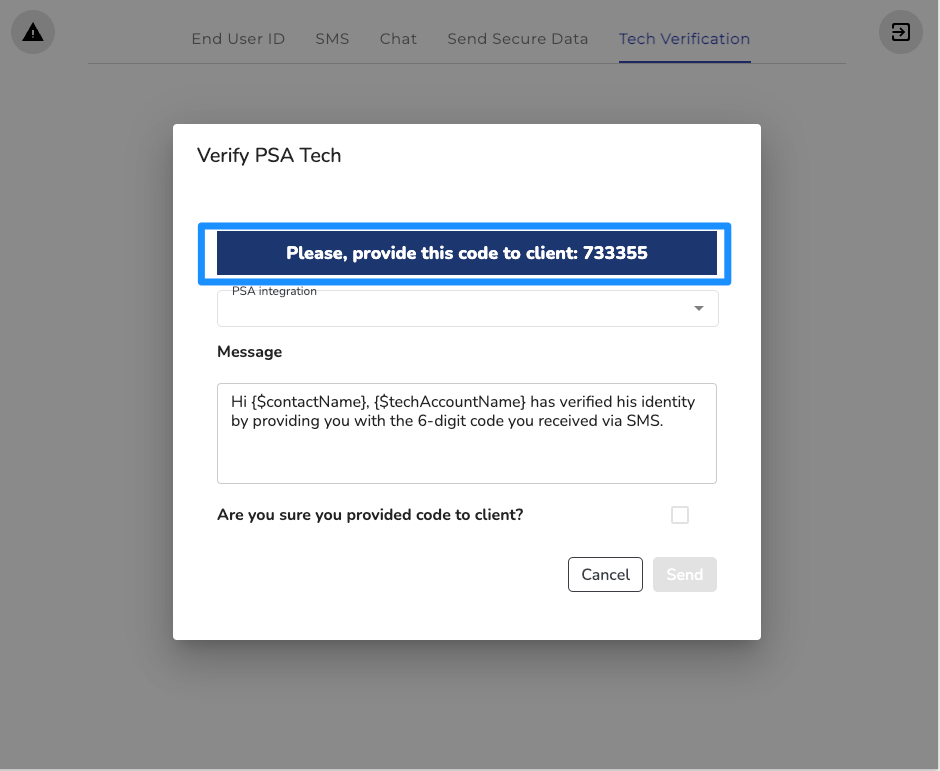This screenshot has height=771, width=940.
Task: Expand the PSA integration dropdown arrow
Action: (699, 308)
